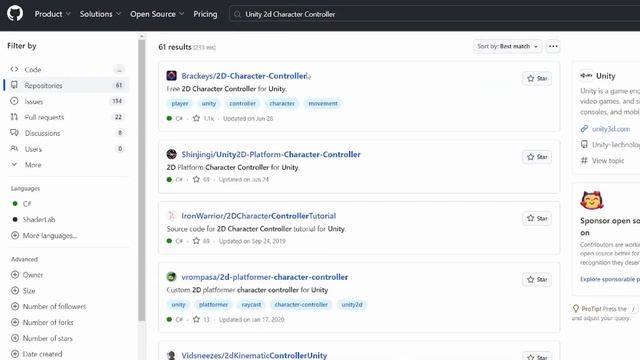
Task: Focus the search field with Unity 2d query
Action: click(x=435, y=14)
